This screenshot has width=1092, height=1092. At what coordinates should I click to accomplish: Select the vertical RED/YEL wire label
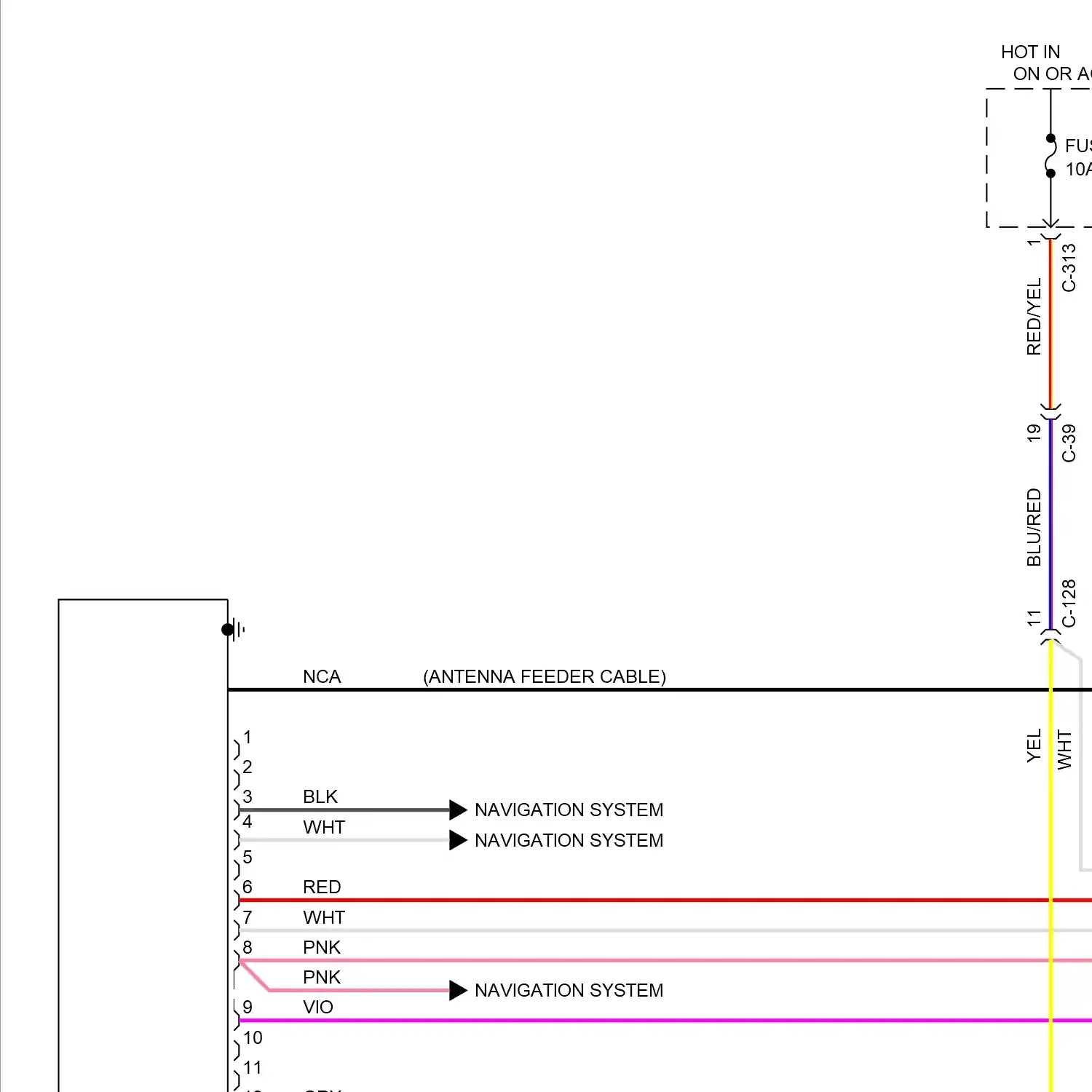(x=1034, y=317)
